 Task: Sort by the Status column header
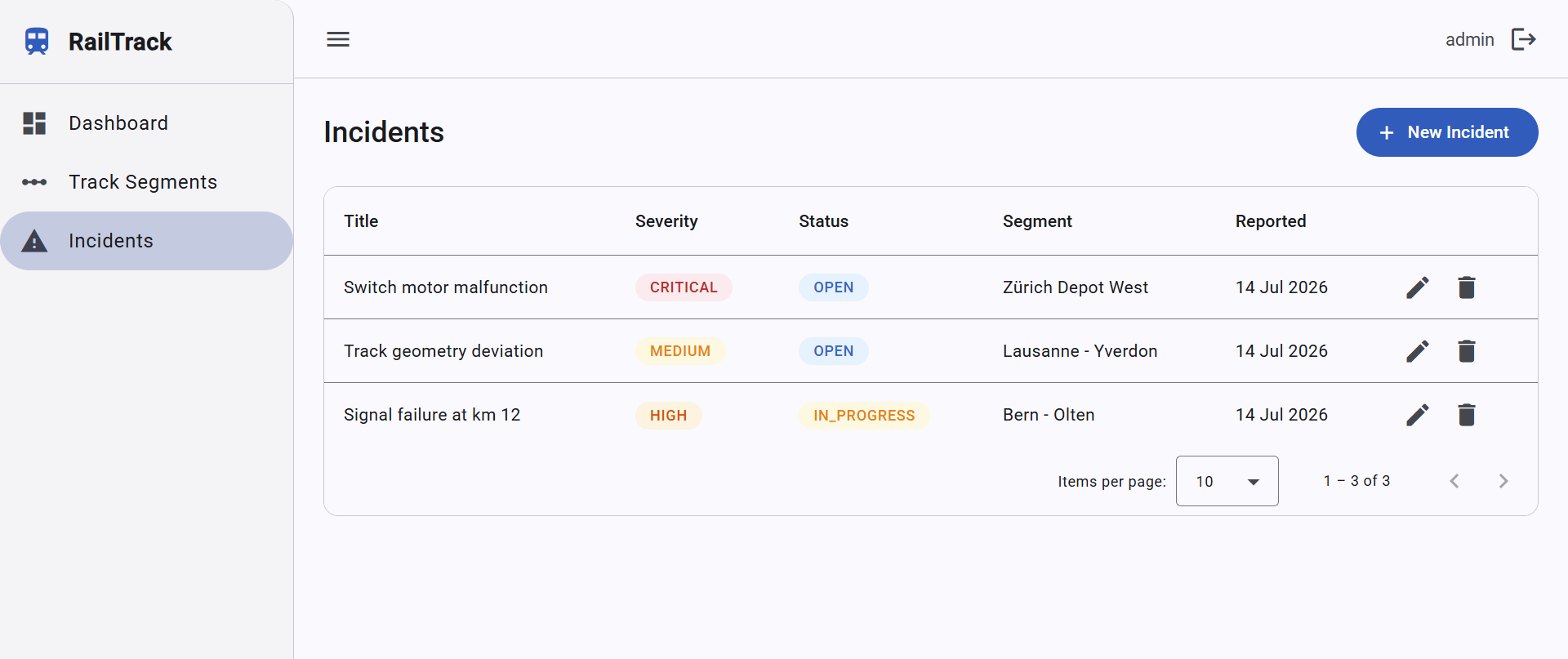[x=823, y=221]
